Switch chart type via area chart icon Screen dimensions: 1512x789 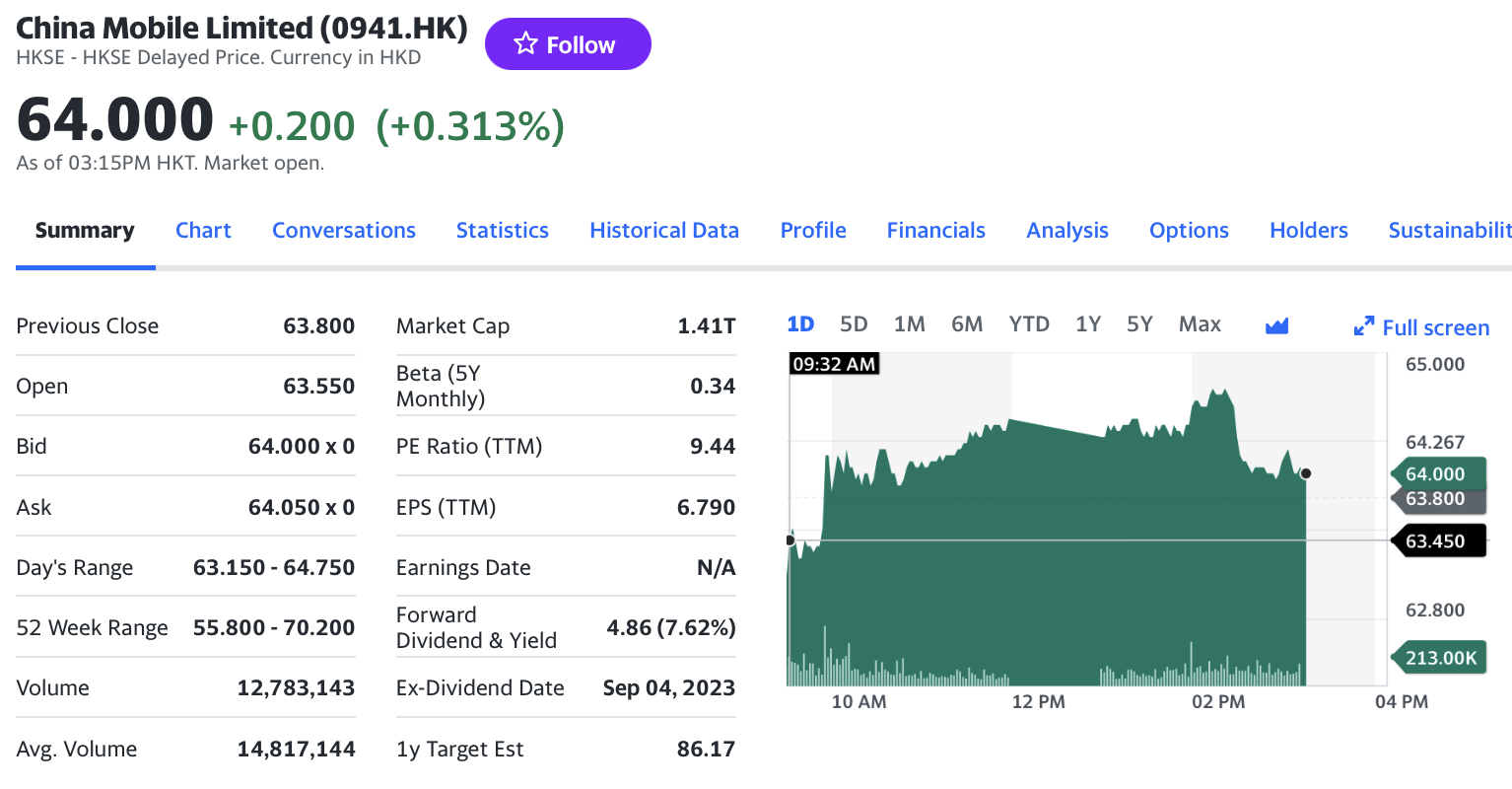tap(1276, 325)
